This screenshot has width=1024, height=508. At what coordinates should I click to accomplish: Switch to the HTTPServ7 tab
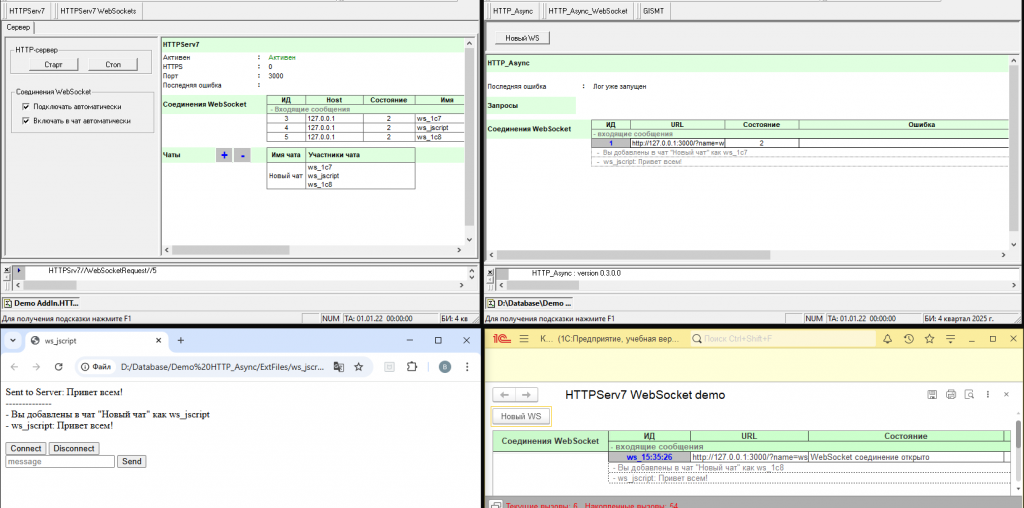point(27,11)
